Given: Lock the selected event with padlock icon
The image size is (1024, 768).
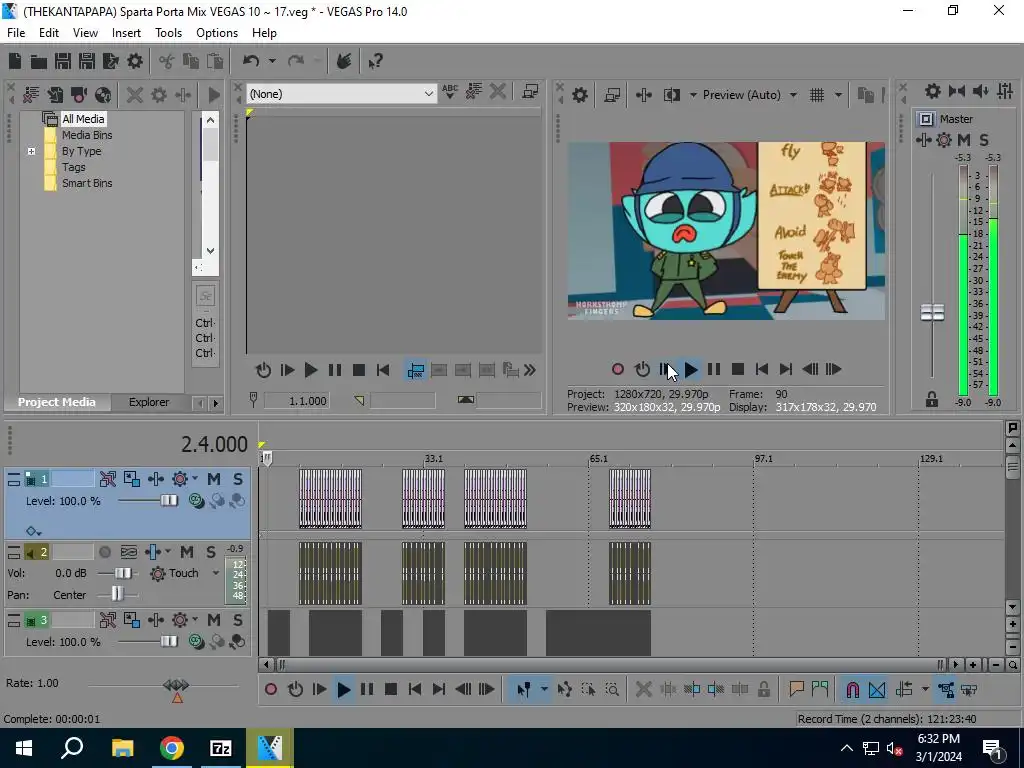Looking at the screenshot, I should click(x=763, y=690).
